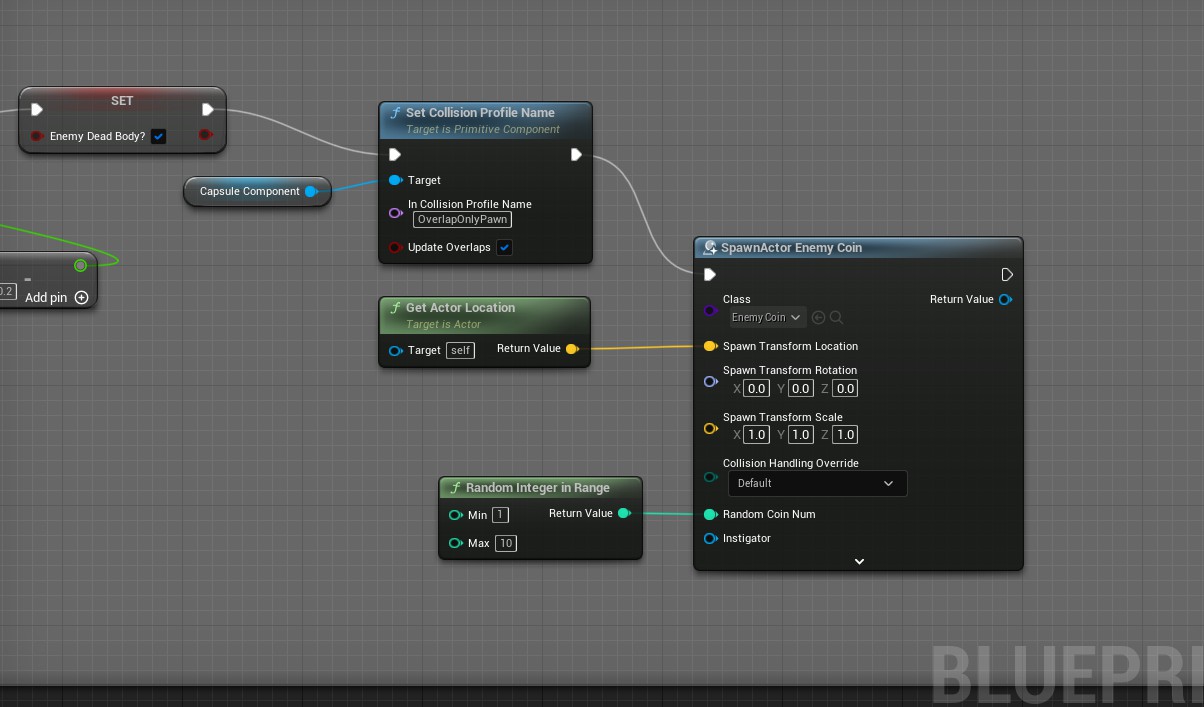Expand the SpawnActor node advanced pins chevron
Image resolution: width=1204 pixels, height=707 pixels.
(859, 562)
